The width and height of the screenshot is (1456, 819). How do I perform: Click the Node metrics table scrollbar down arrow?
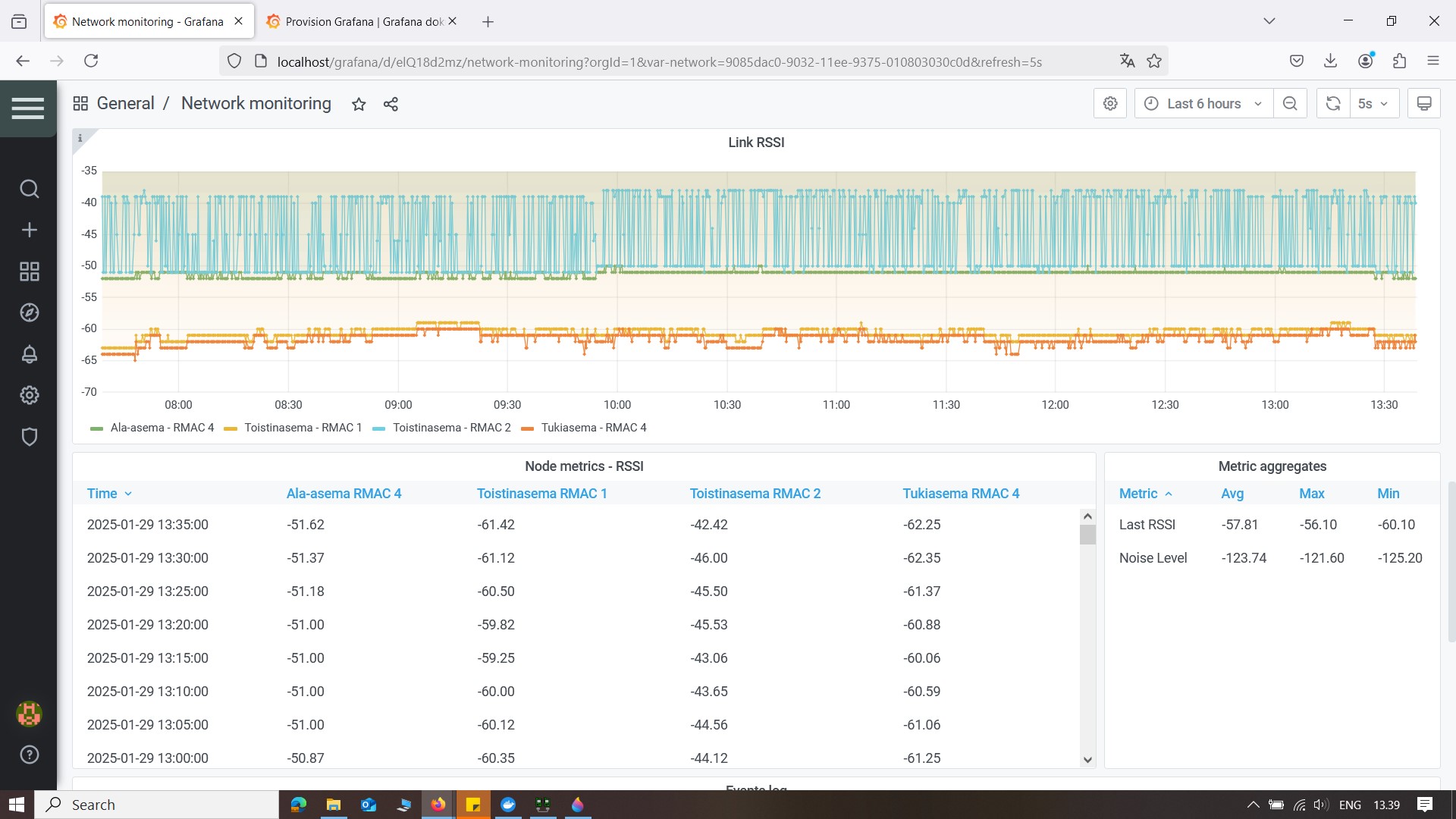1087,759
